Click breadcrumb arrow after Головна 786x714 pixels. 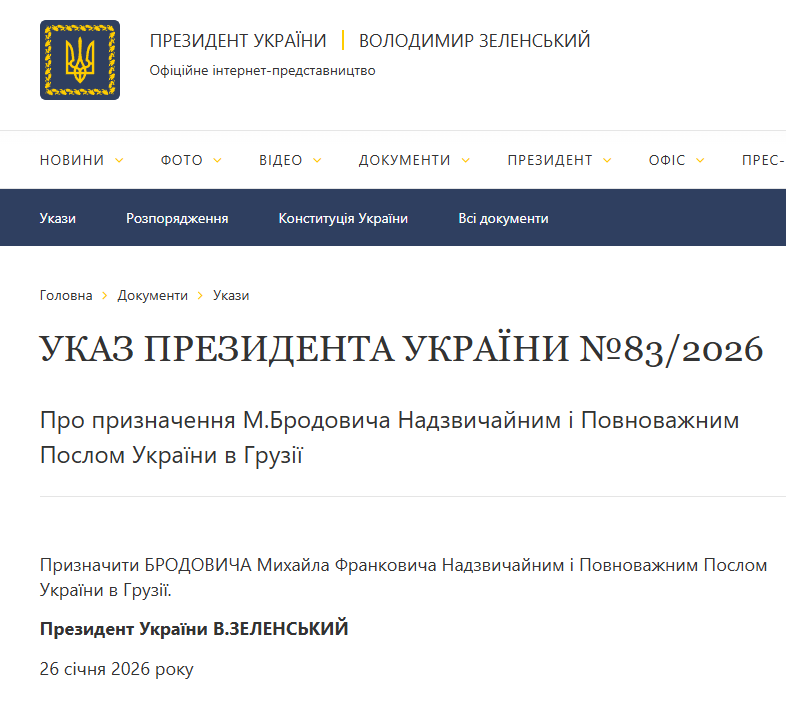click(x=105, y=296)
